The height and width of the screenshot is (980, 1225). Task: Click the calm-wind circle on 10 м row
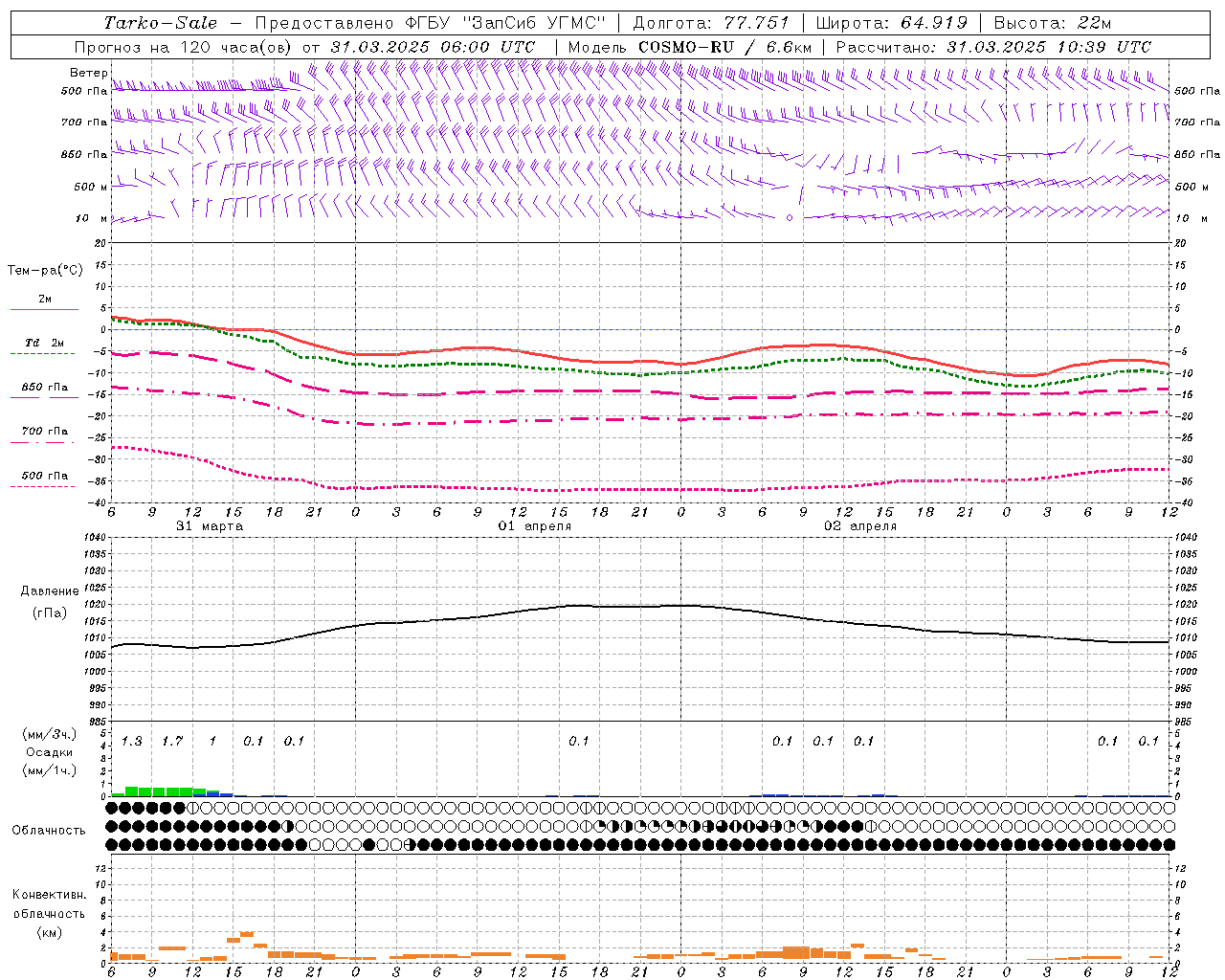(x=790, y=218)
